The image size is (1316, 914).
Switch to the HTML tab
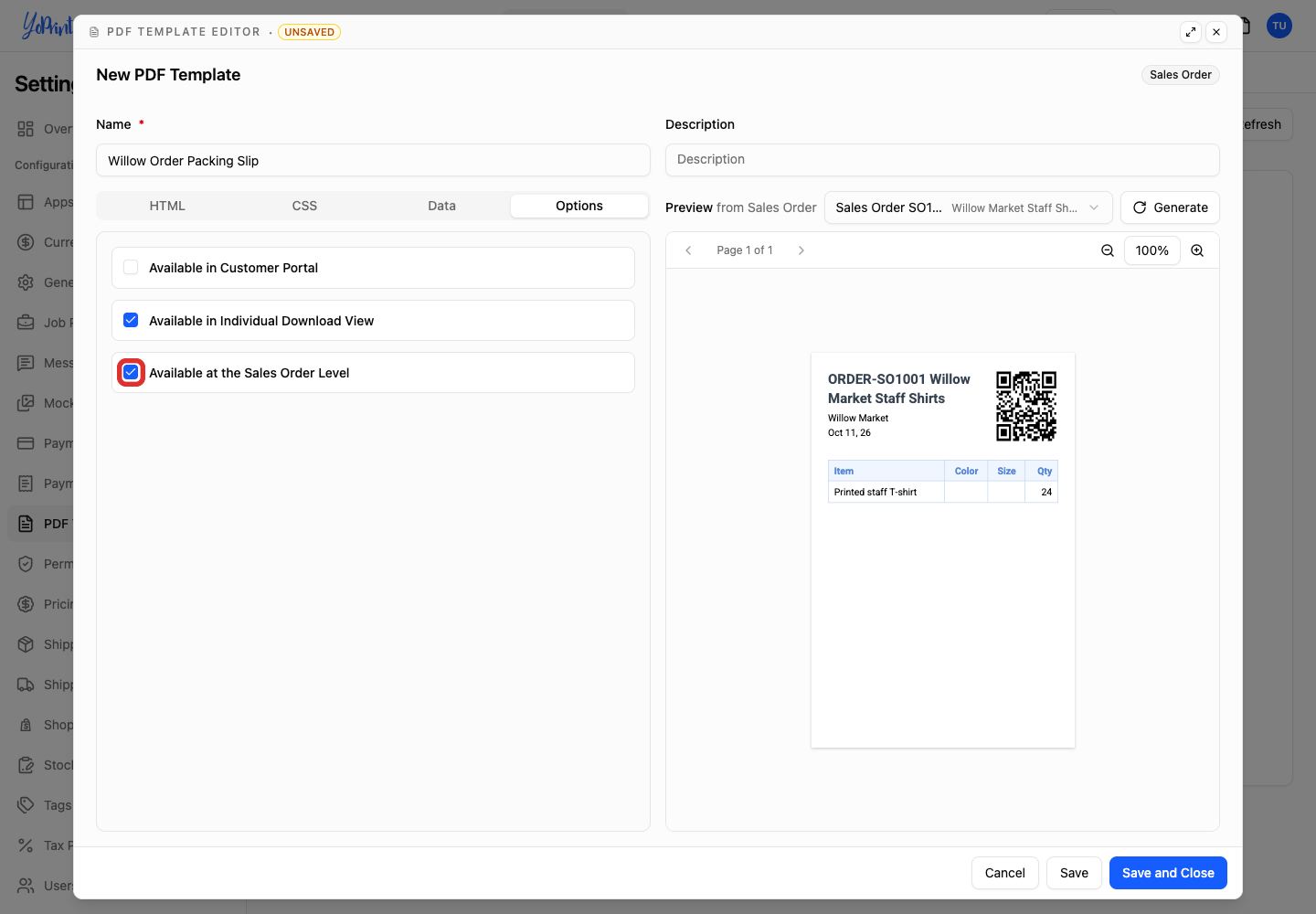tap(167, 206)
